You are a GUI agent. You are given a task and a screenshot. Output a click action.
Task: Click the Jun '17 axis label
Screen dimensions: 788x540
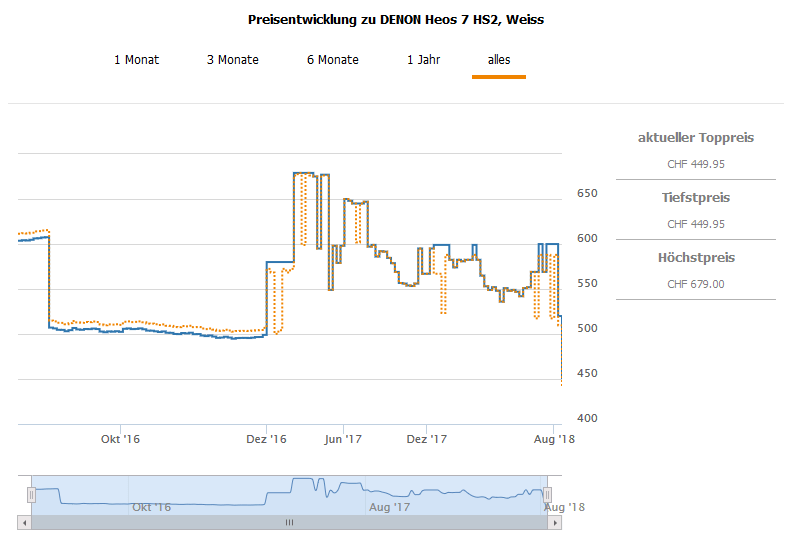pos(344,438)
